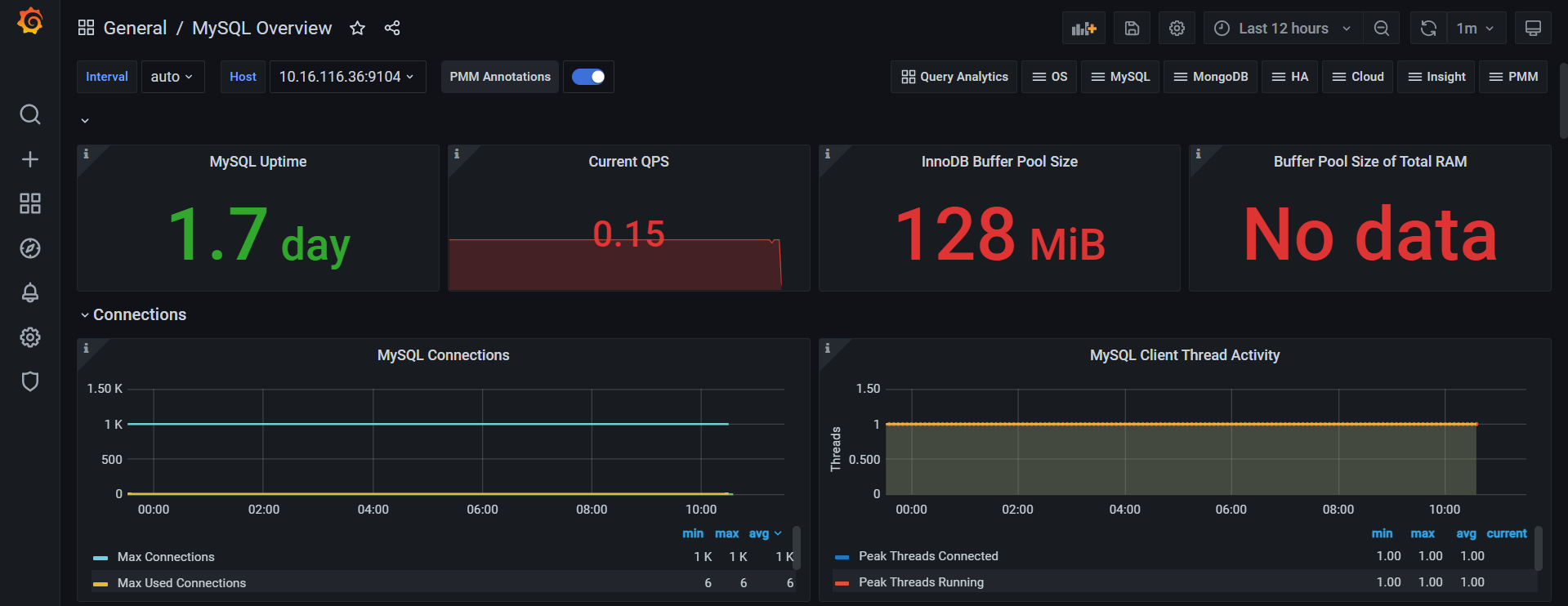The height and width of the screenshot is (606, 1568).
Task: Sort Thread Activity legend by current column
Action: tap(1506, 533)
